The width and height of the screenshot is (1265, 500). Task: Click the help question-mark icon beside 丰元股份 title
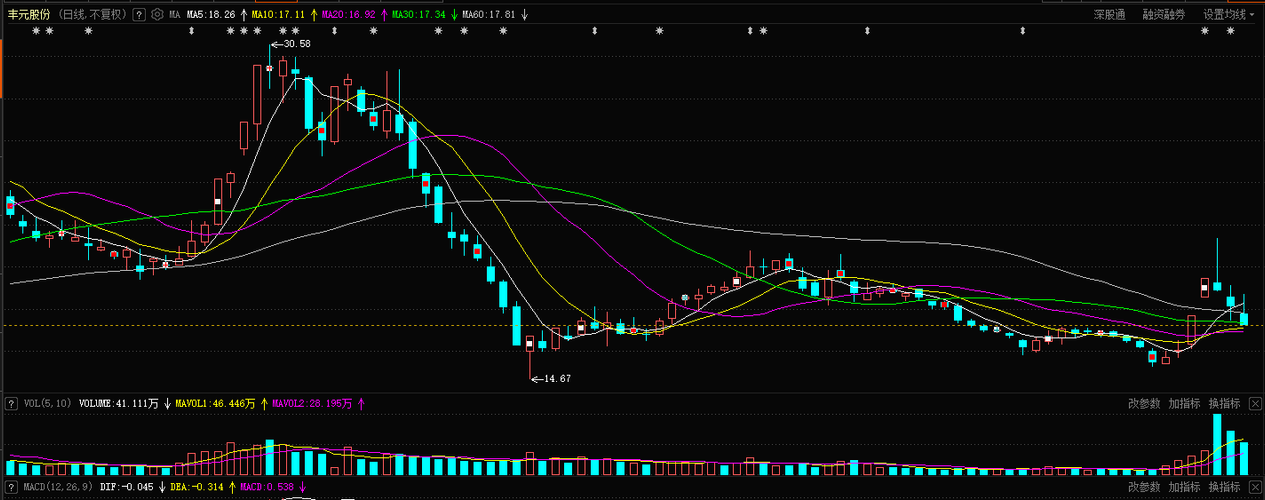coord(139,15)
